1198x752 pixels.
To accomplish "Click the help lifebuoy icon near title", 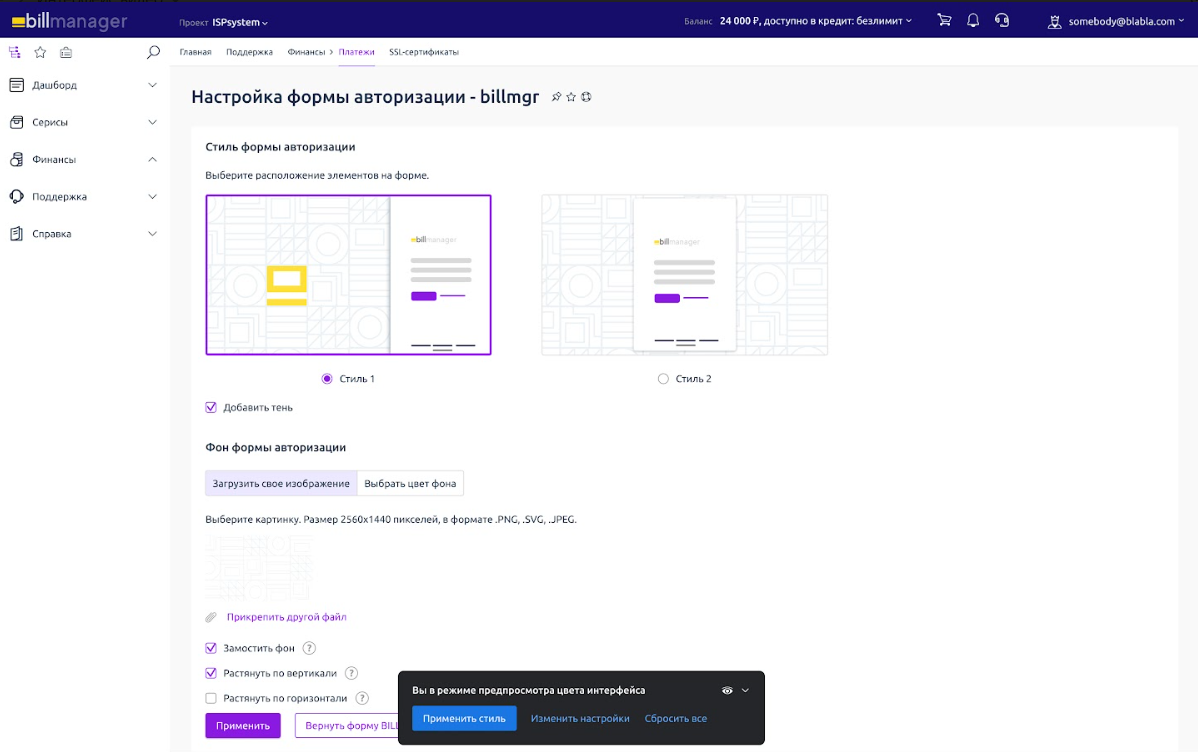I will click(586, 97).
